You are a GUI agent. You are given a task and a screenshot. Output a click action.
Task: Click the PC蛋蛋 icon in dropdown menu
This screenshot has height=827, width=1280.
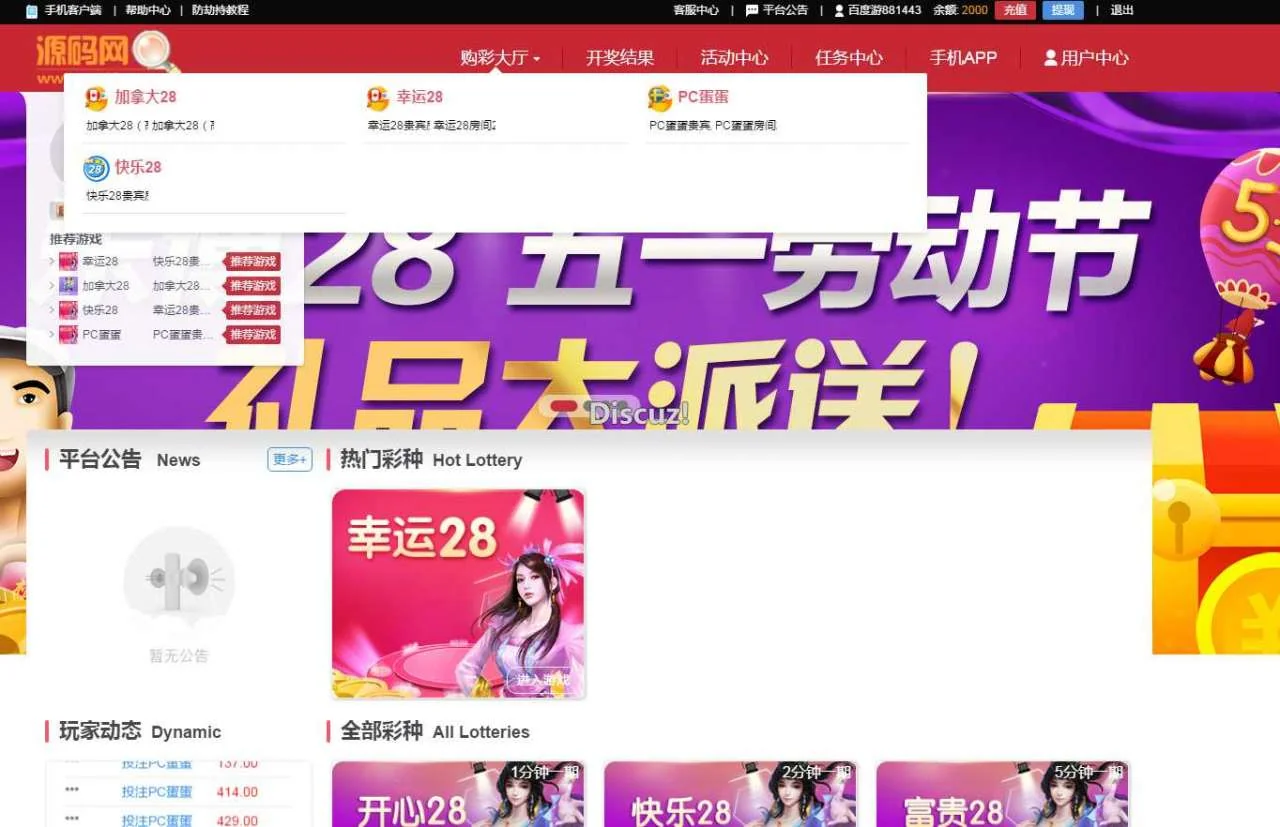[660, 98]
